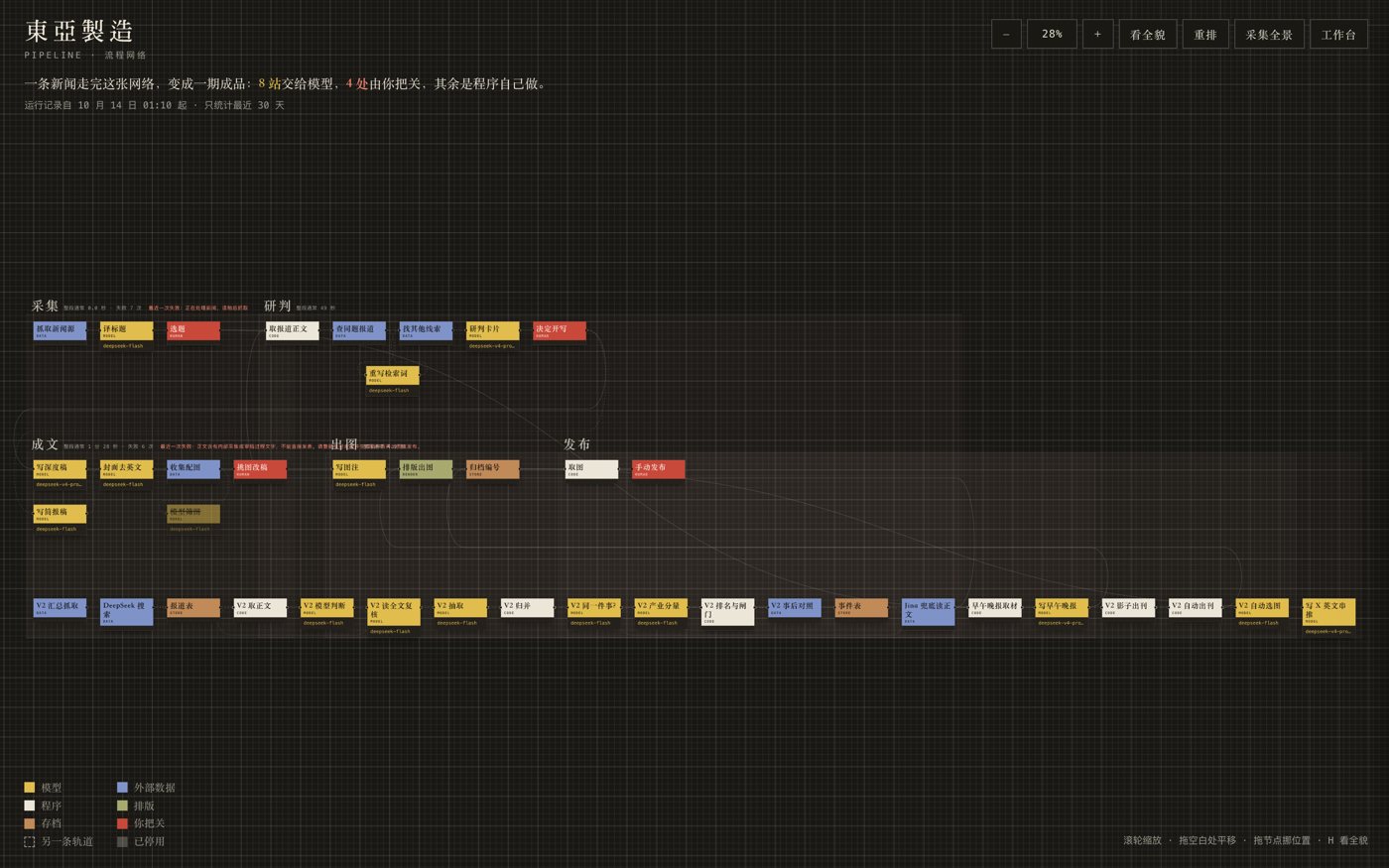Select the 写深度稿 node
1389x868 pixels.
(60, 469)
